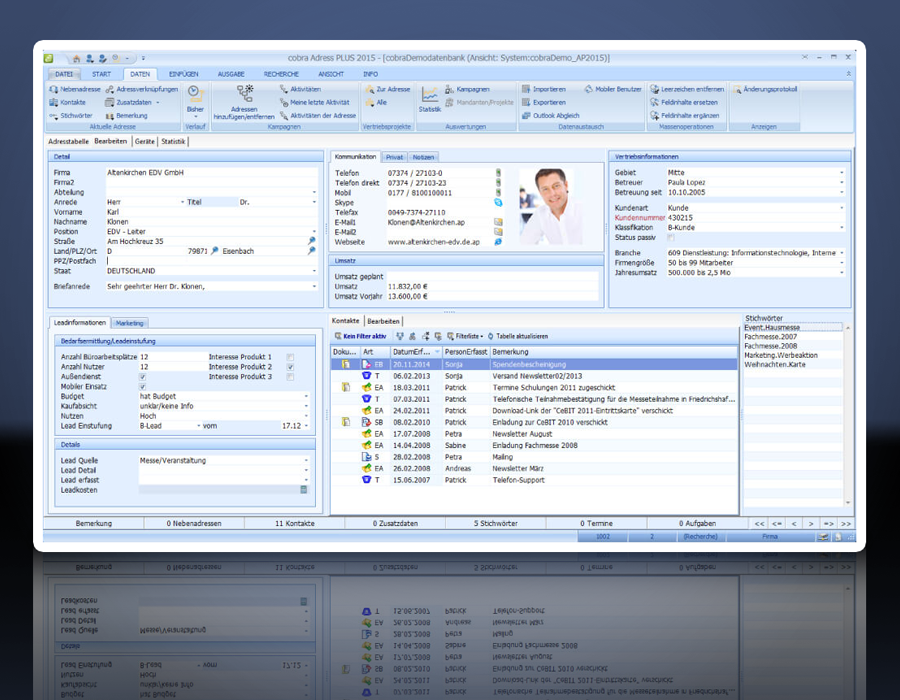Click the Kontakte ribbon icon
Image resolution: width=900 pixels, height=700 pixels.
[67, 102]
